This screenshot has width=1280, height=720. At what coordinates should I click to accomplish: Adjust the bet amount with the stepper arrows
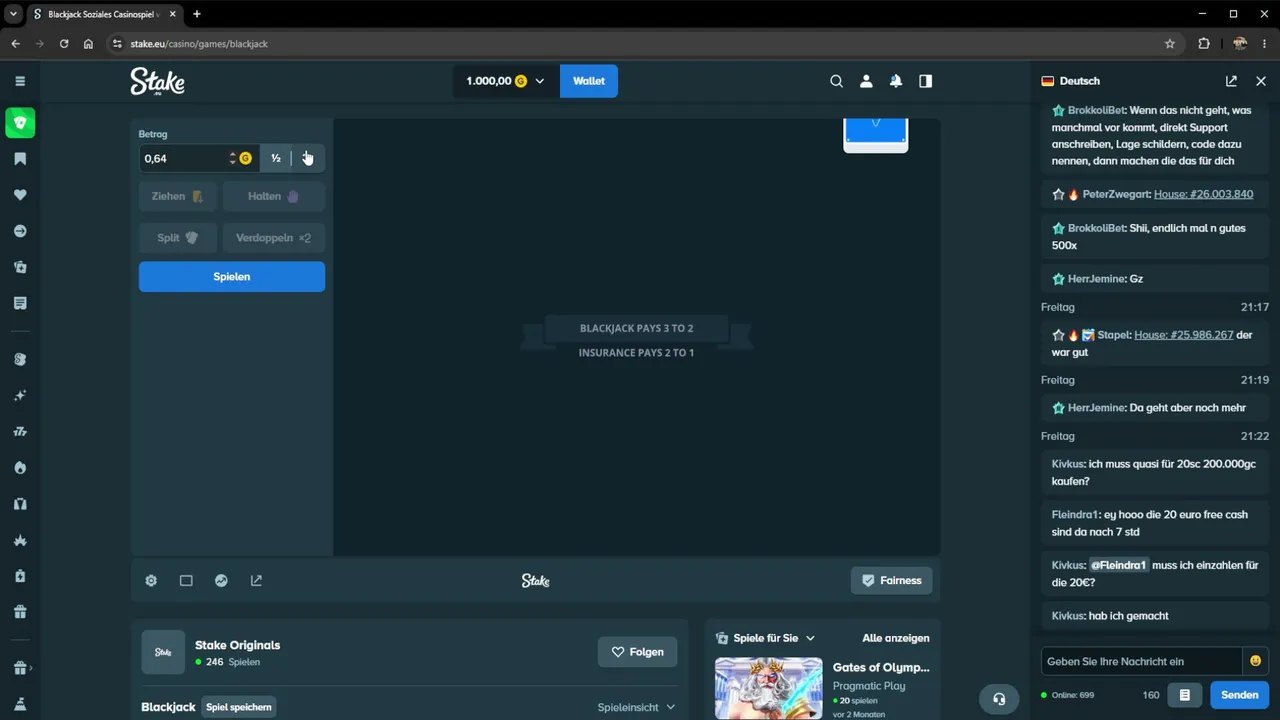click(x=233, y=158)
